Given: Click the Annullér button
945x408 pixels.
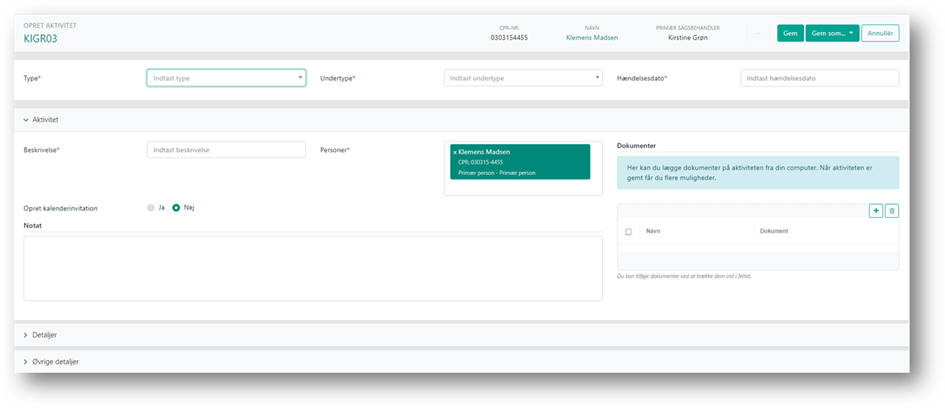Looking at the screenshot, I should point(880,33).
